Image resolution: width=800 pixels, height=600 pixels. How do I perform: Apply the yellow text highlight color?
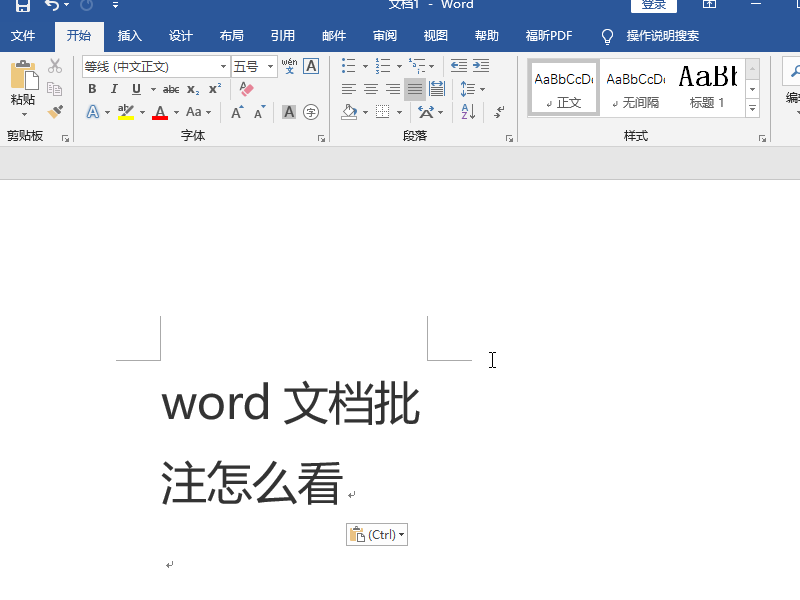click(125, 112)
